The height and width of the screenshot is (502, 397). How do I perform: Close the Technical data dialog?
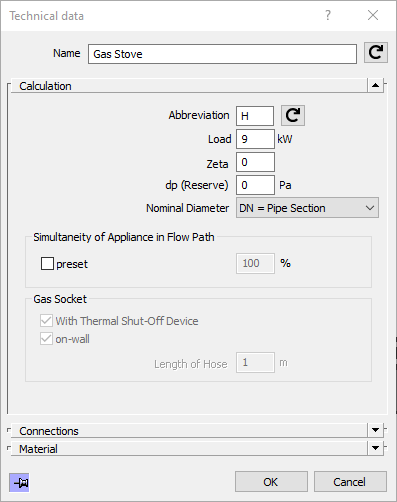point(373,15)
